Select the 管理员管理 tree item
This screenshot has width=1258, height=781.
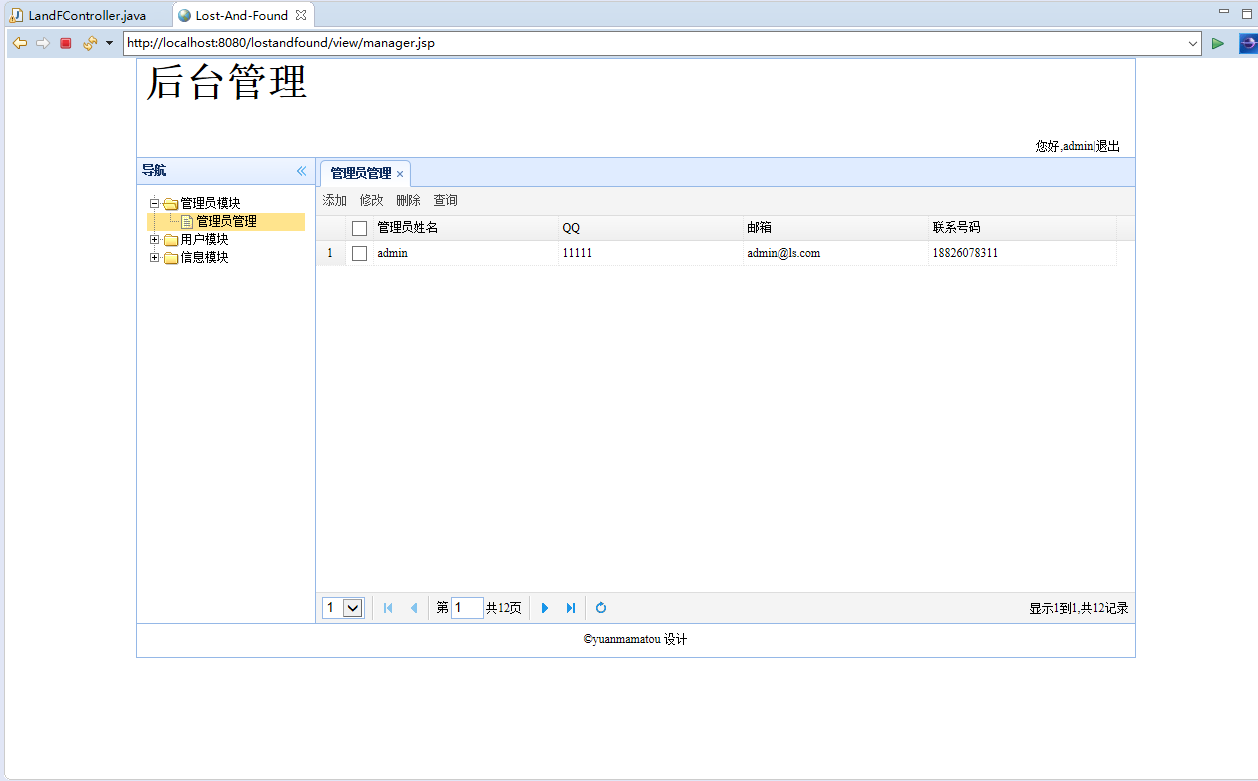click(226, 221)
